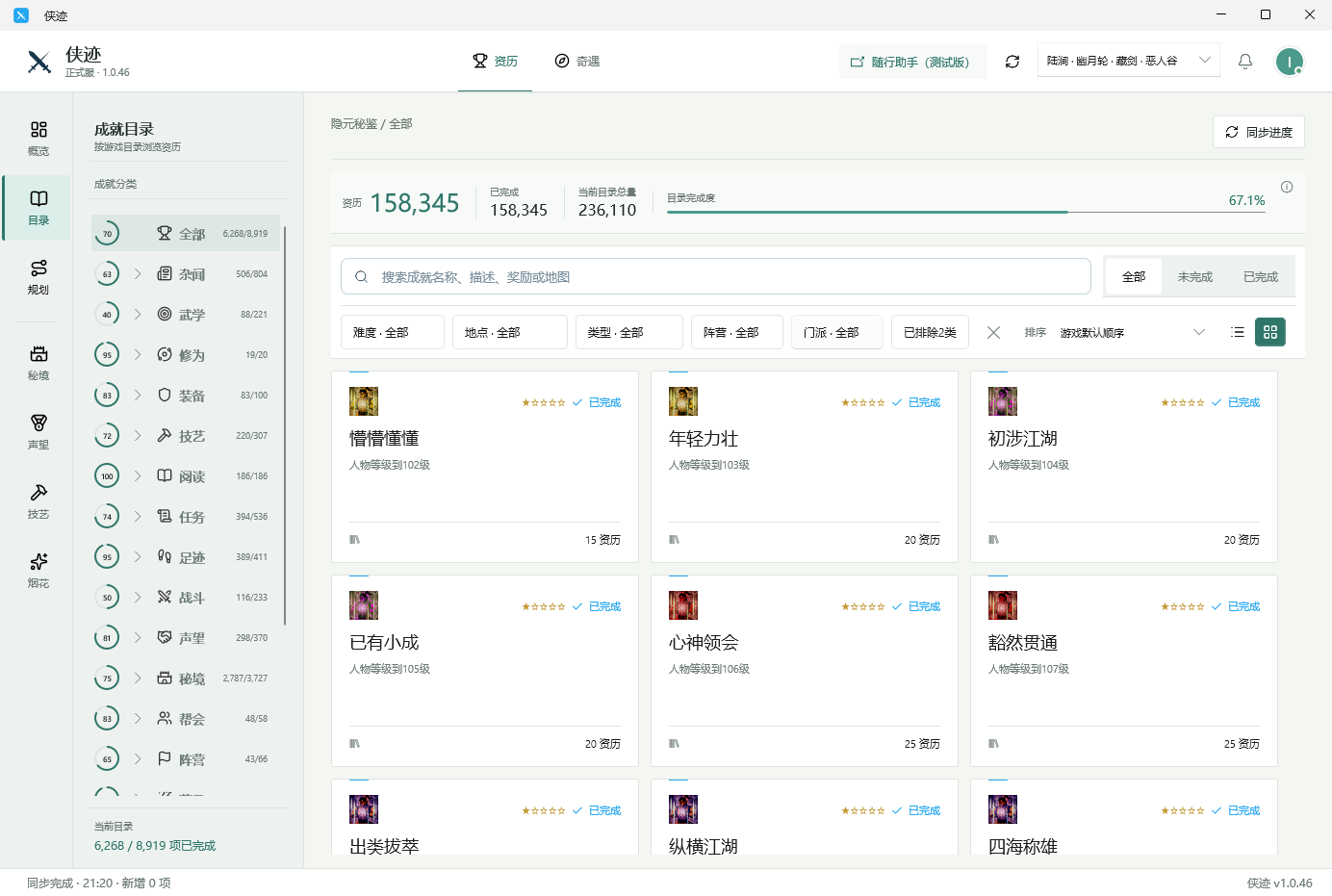Click the 阵营 flag category icon
Screen dimensions: 1332x896
click(x=165, y=758)
